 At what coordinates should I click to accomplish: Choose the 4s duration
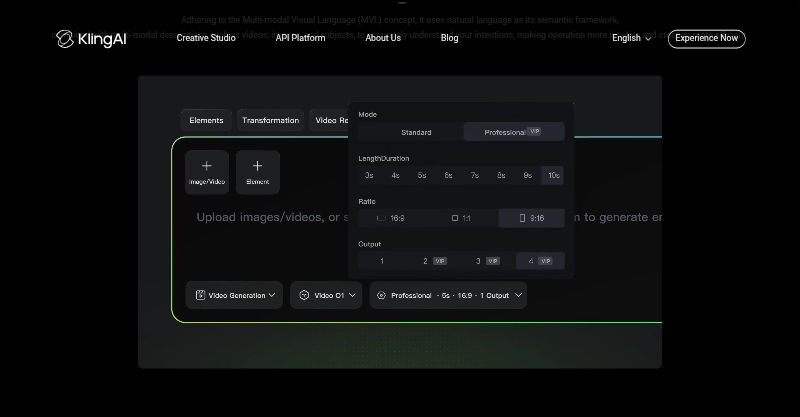(x=395, y=175)
